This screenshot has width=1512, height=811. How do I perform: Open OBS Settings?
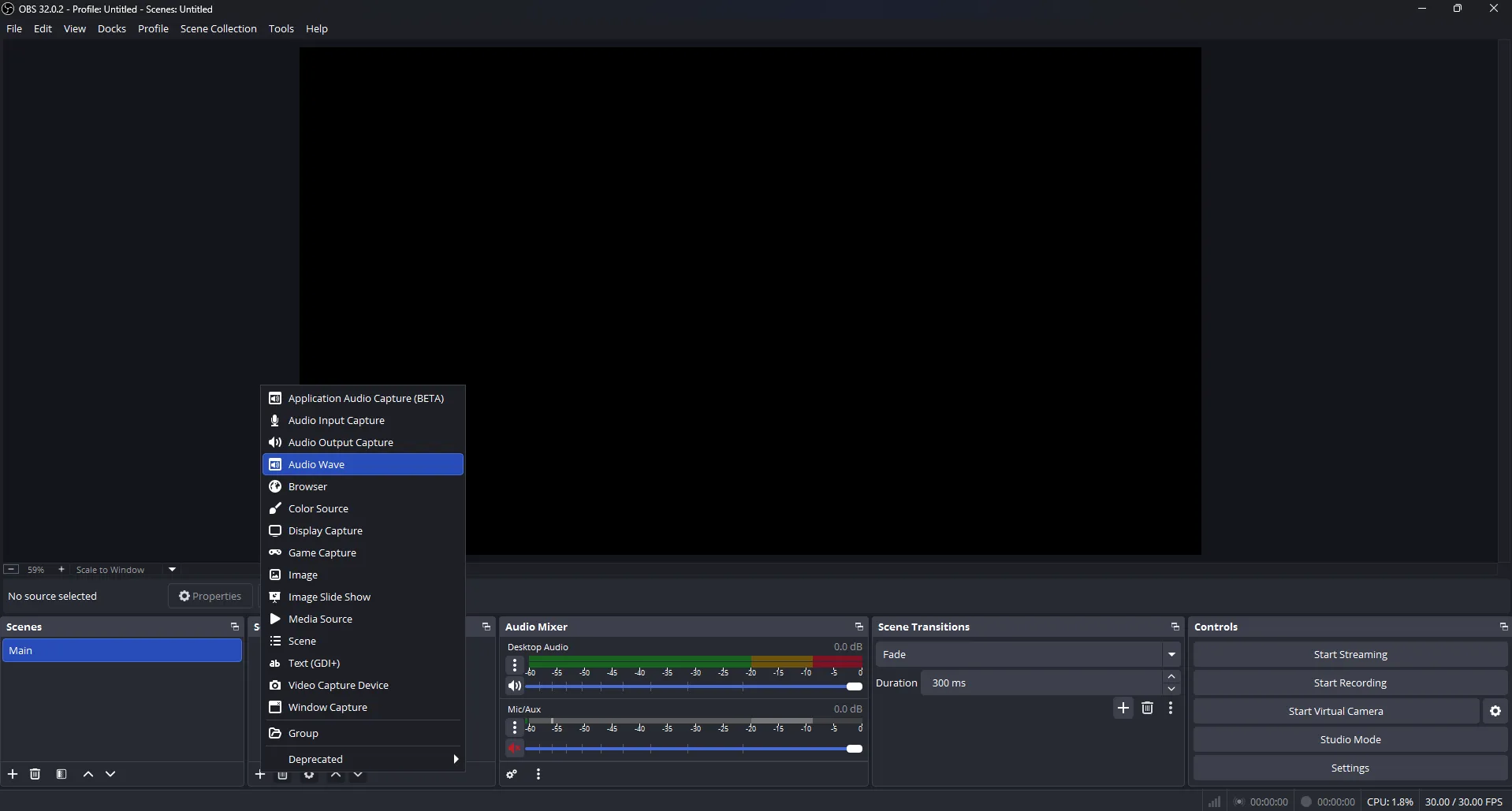(x=1350, y=767)
